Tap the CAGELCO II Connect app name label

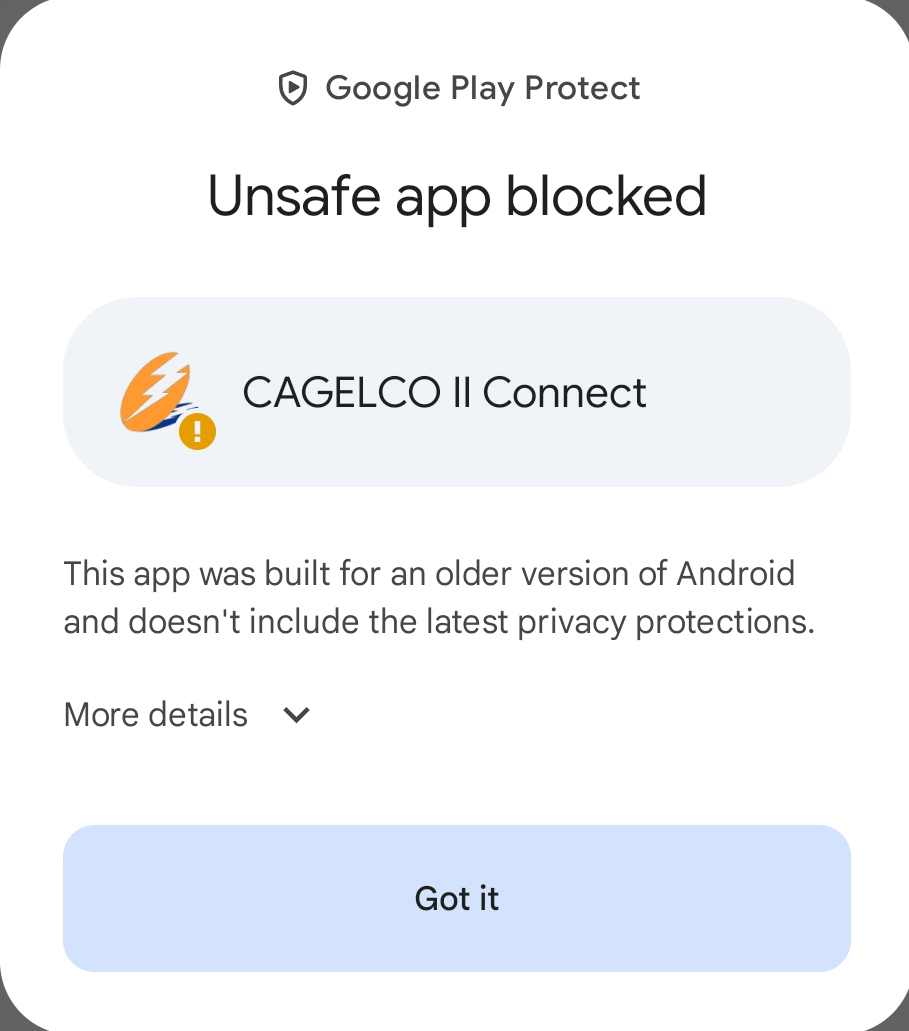[x=444, y=392]
